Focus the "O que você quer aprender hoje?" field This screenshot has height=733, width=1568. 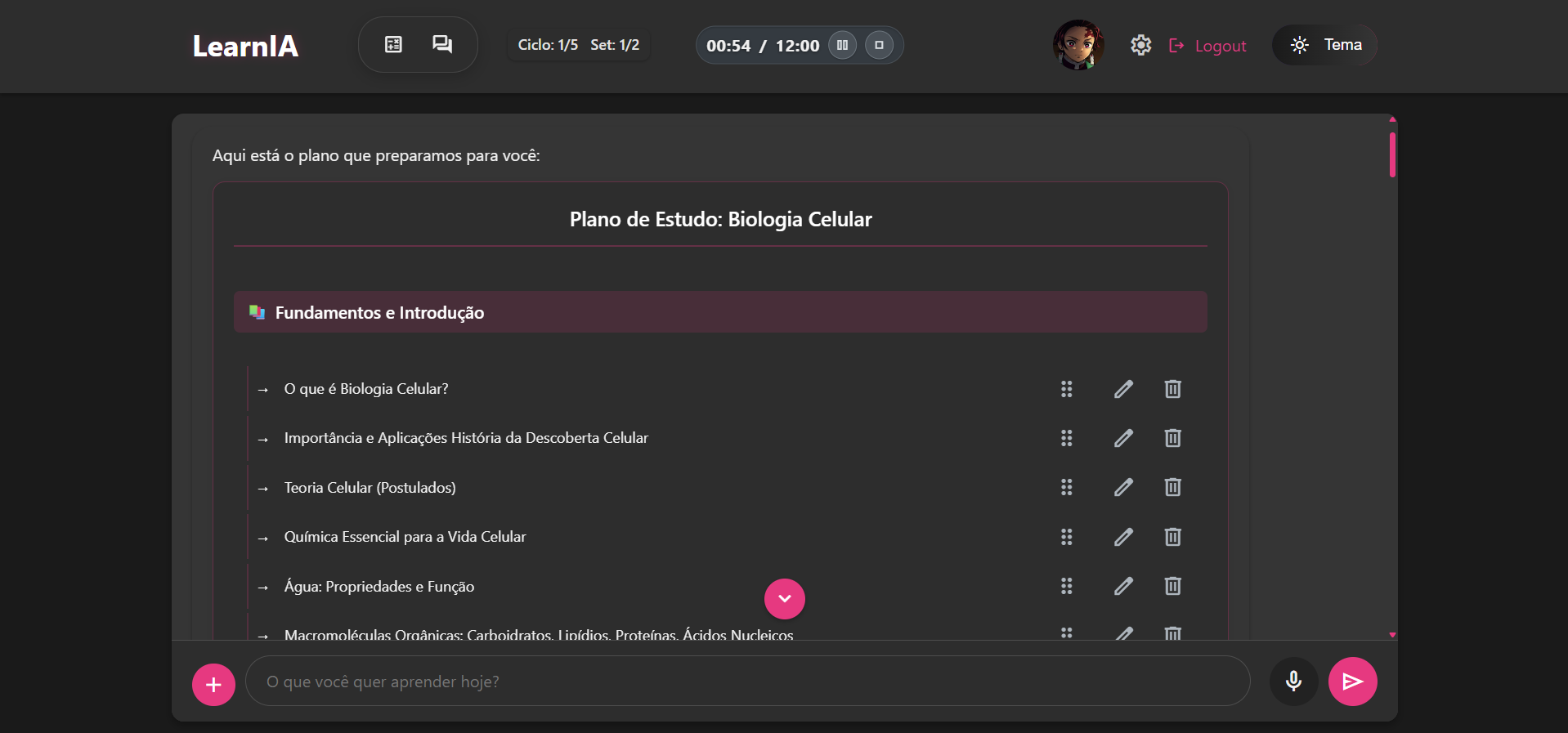tap(747, 682)
